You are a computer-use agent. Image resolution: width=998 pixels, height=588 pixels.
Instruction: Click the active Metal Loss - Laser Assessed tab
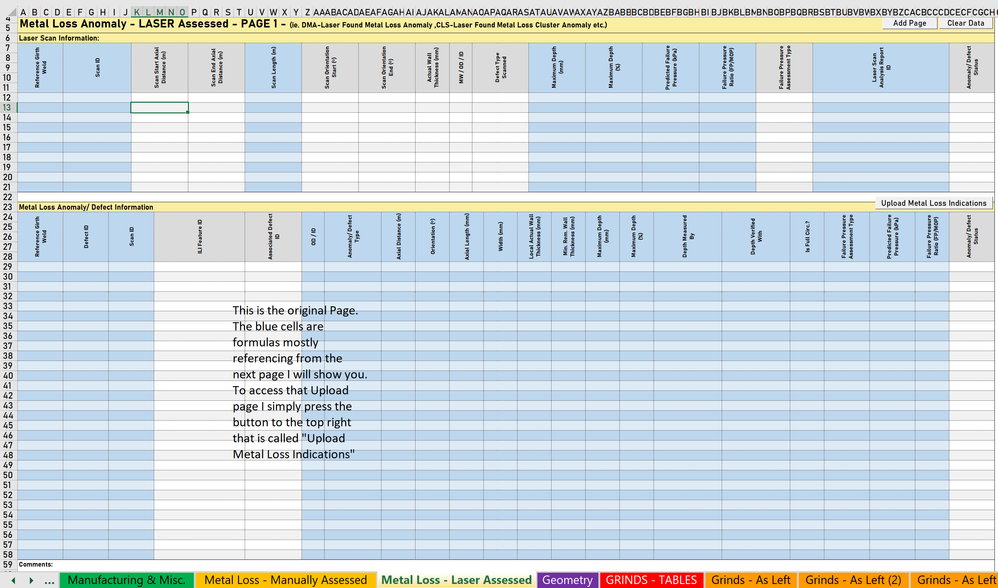[x=456, y=579]
